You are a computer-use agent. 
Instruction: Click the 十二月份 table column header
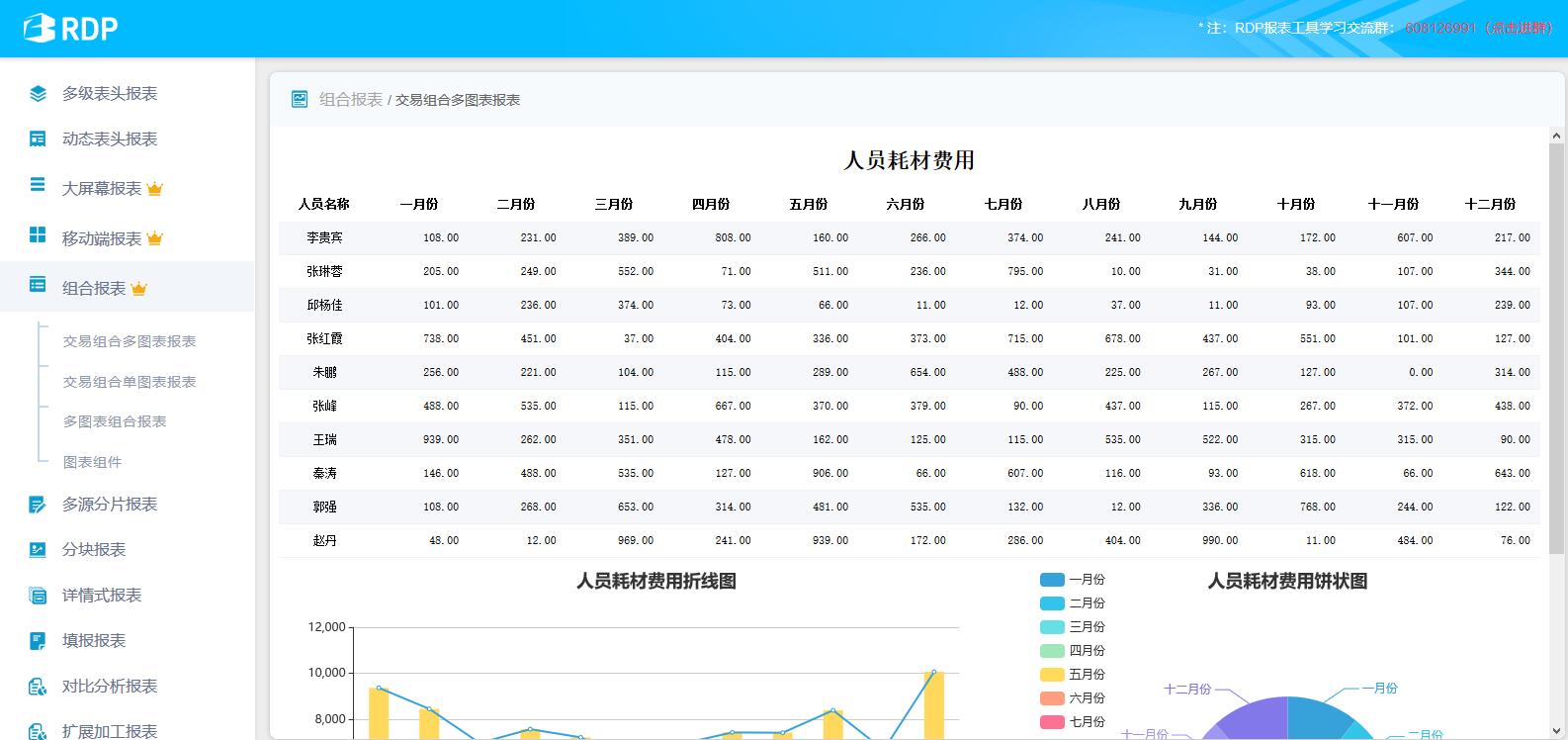click(1490, 204)
